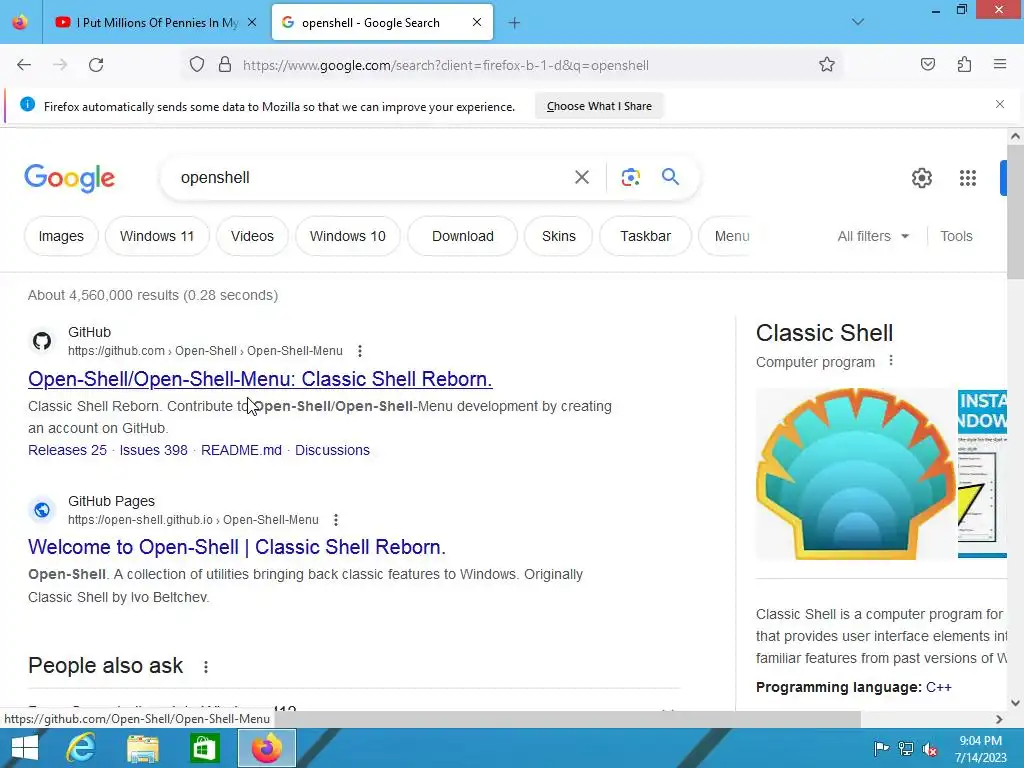Viewport: 1024px width, 768px height.
Task: Filter results by Windows 10
Action: point(347,236)
